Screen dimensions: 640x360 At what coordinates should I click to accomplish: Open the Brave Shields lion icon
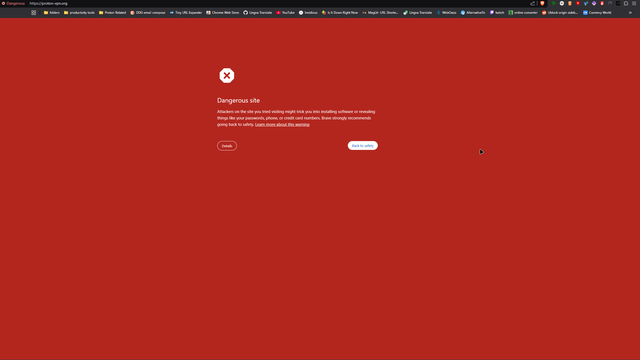542,3
